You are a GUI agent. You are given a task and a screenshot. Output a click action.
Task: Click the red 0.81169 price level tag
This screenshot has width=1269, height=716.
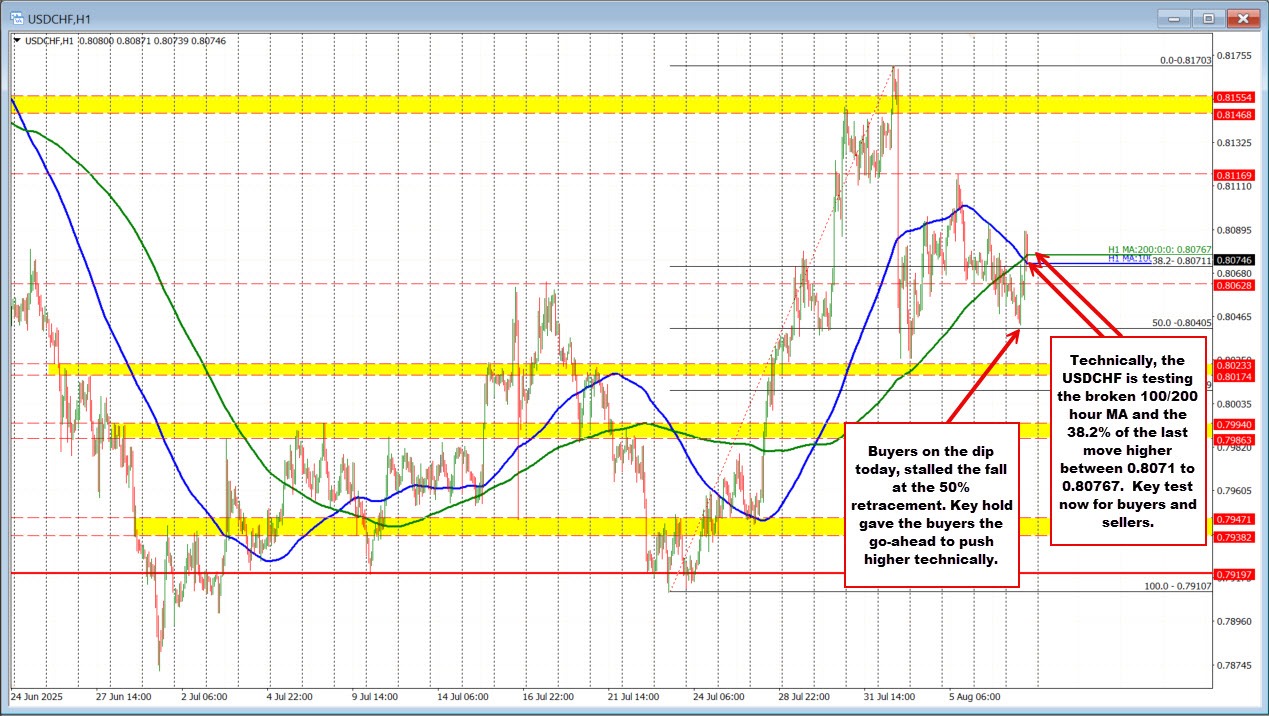click(1233, 173)
